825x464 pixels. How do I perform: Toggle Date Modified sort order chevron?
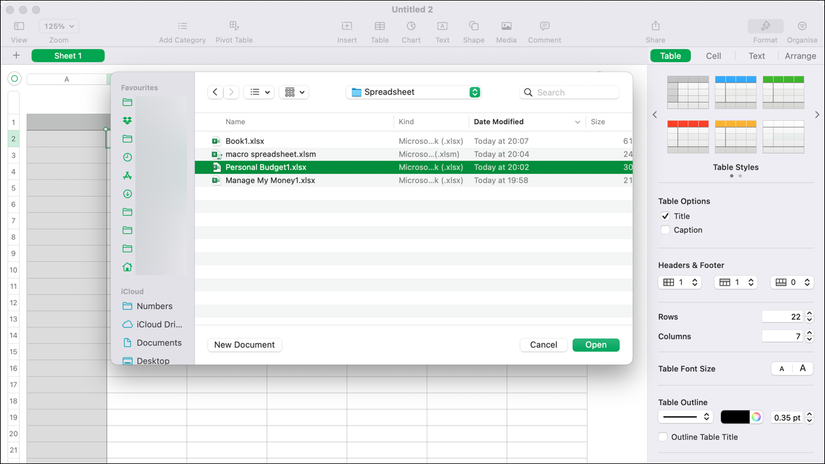click(x=577, y=122)
